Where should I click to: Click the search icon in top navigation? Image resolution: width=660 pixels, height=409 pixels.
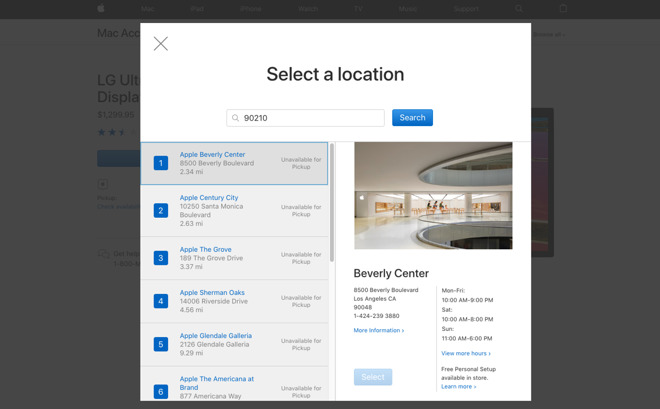click(519, 8)
